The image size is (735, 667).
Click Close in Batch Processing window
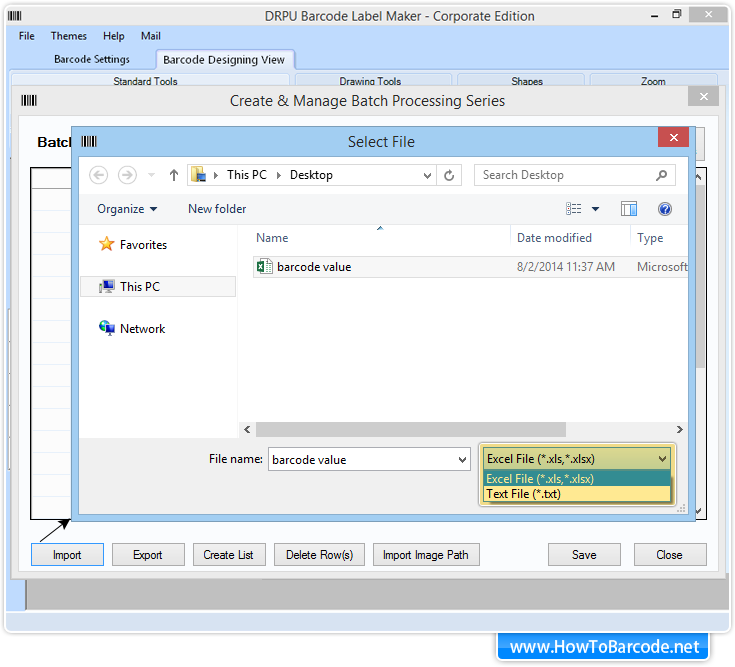point(670,555)
